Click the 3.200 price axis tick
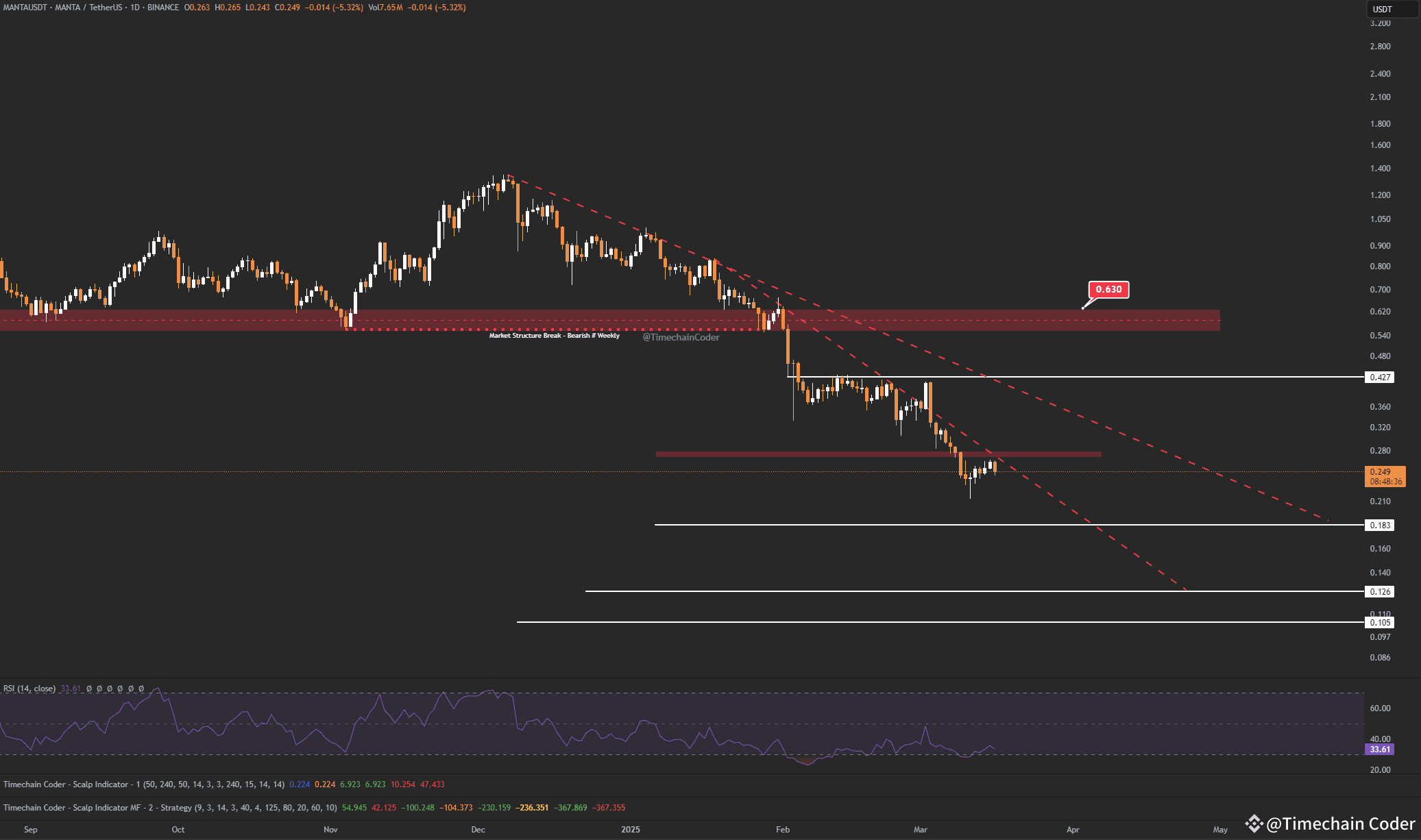This screenshot has height=840, width=1421. coord(1380,23)
